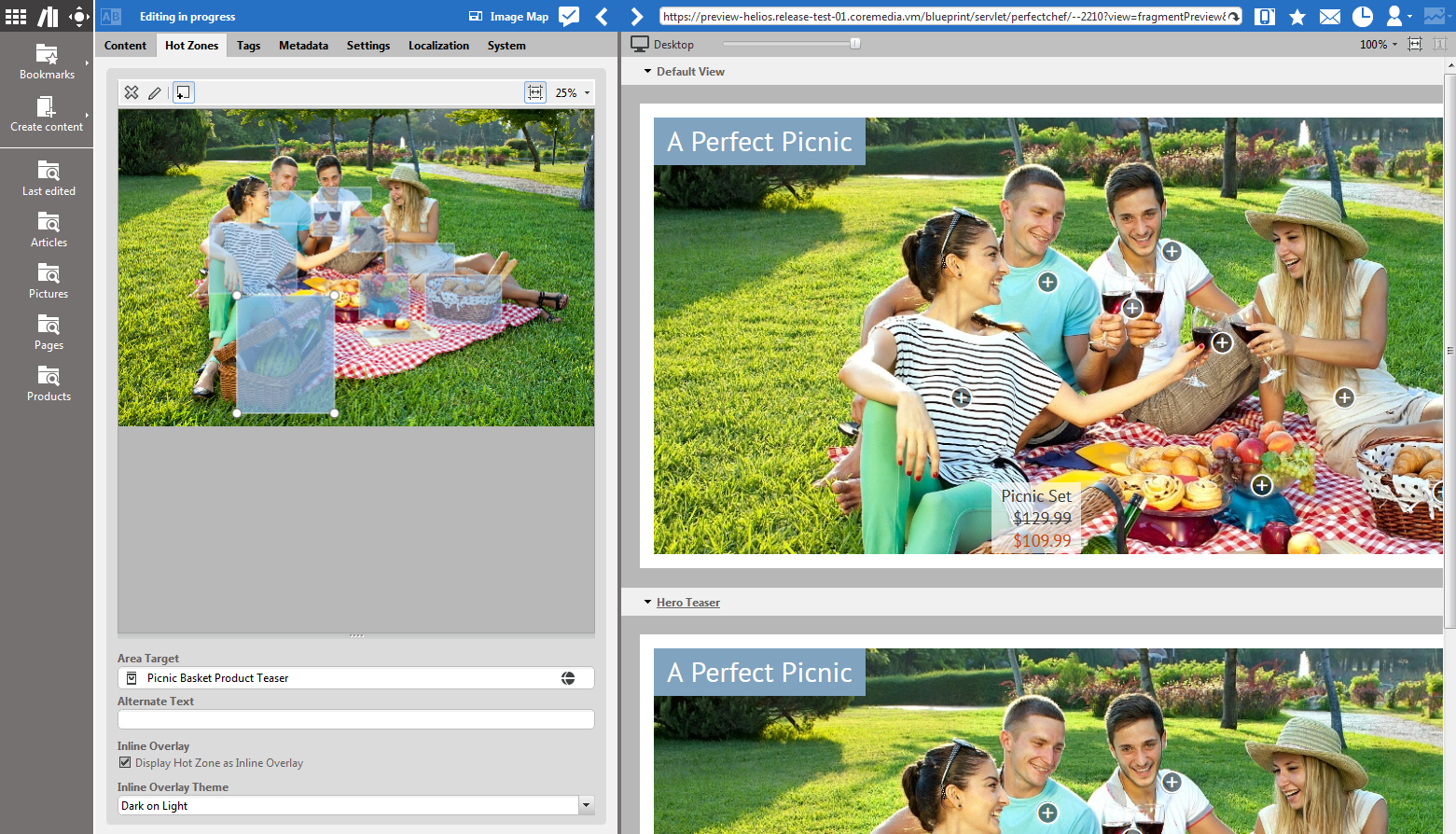Open the preview 100% zoom dropdown
Image resolution: width=1456 pixels, height=834 pixels.
[1379, 44]
